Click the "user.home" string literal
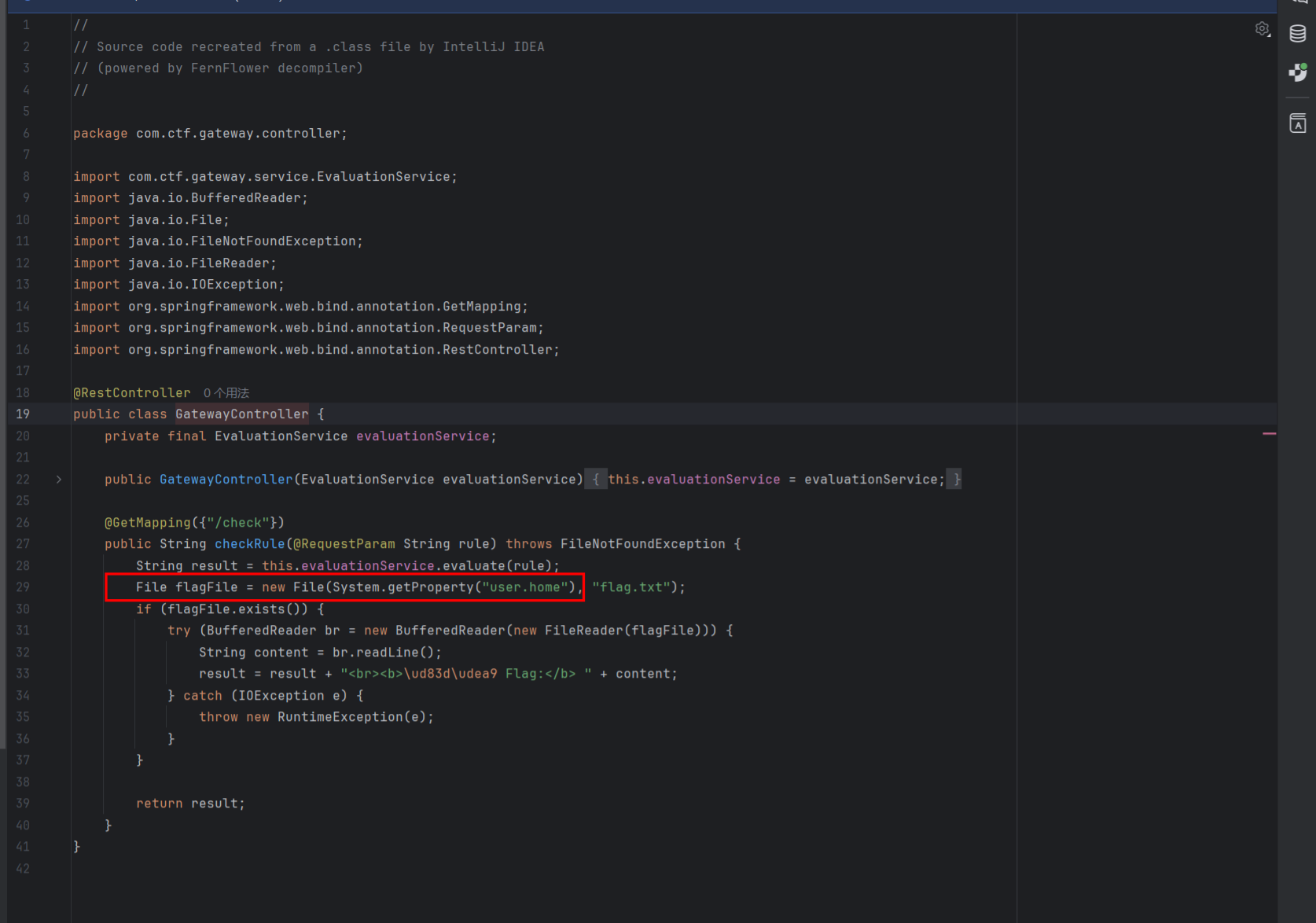The image size is (1316, 923). 524,587
